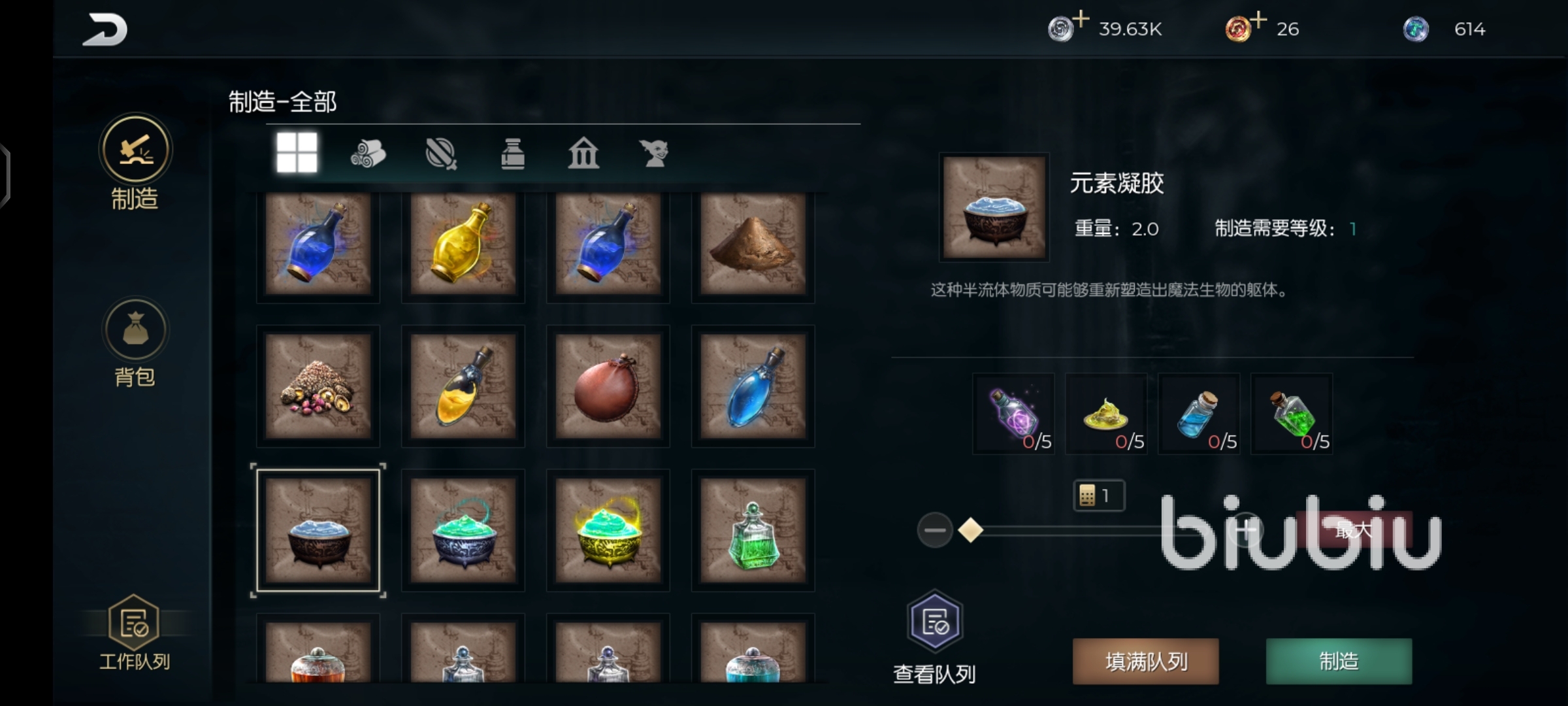Tap the back arrow icon
Screen dimensions: 1568x706
click(x=105, y=30)
